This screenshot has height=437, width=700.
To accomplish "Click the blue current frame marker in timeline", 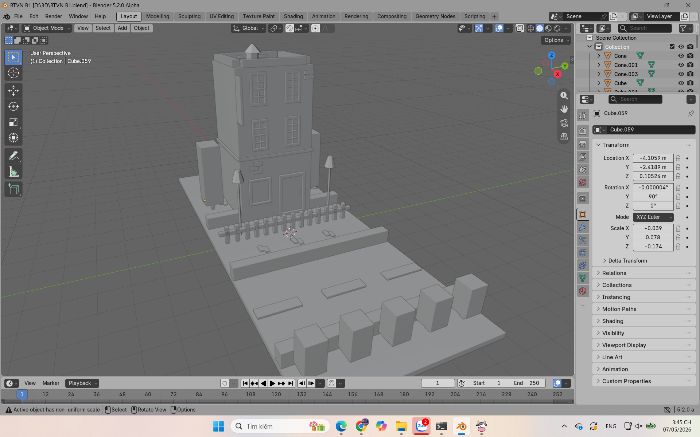I will 21,395.
